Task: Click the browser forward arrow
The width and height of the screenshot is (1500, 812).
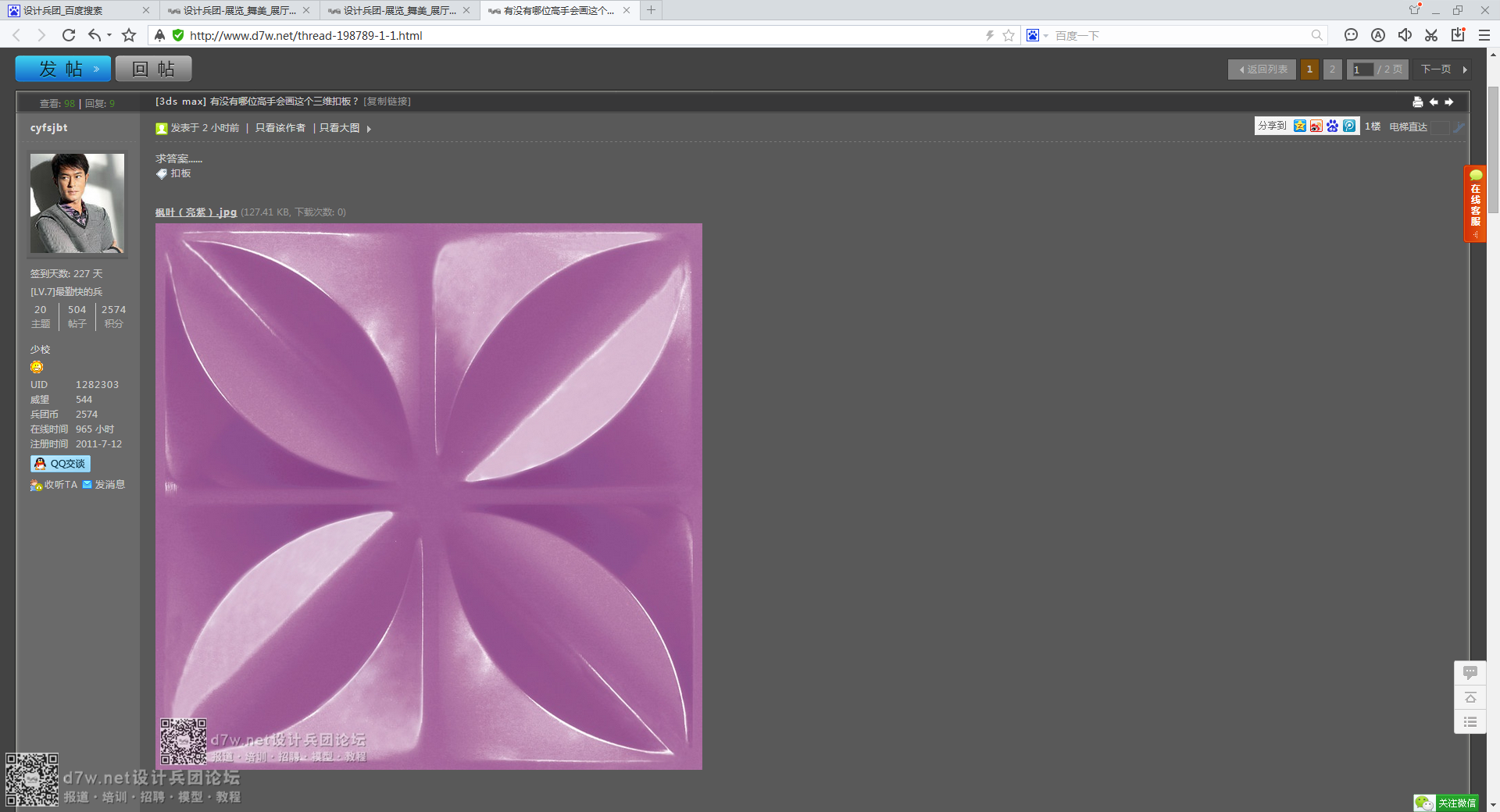Action: coord(41,35)
